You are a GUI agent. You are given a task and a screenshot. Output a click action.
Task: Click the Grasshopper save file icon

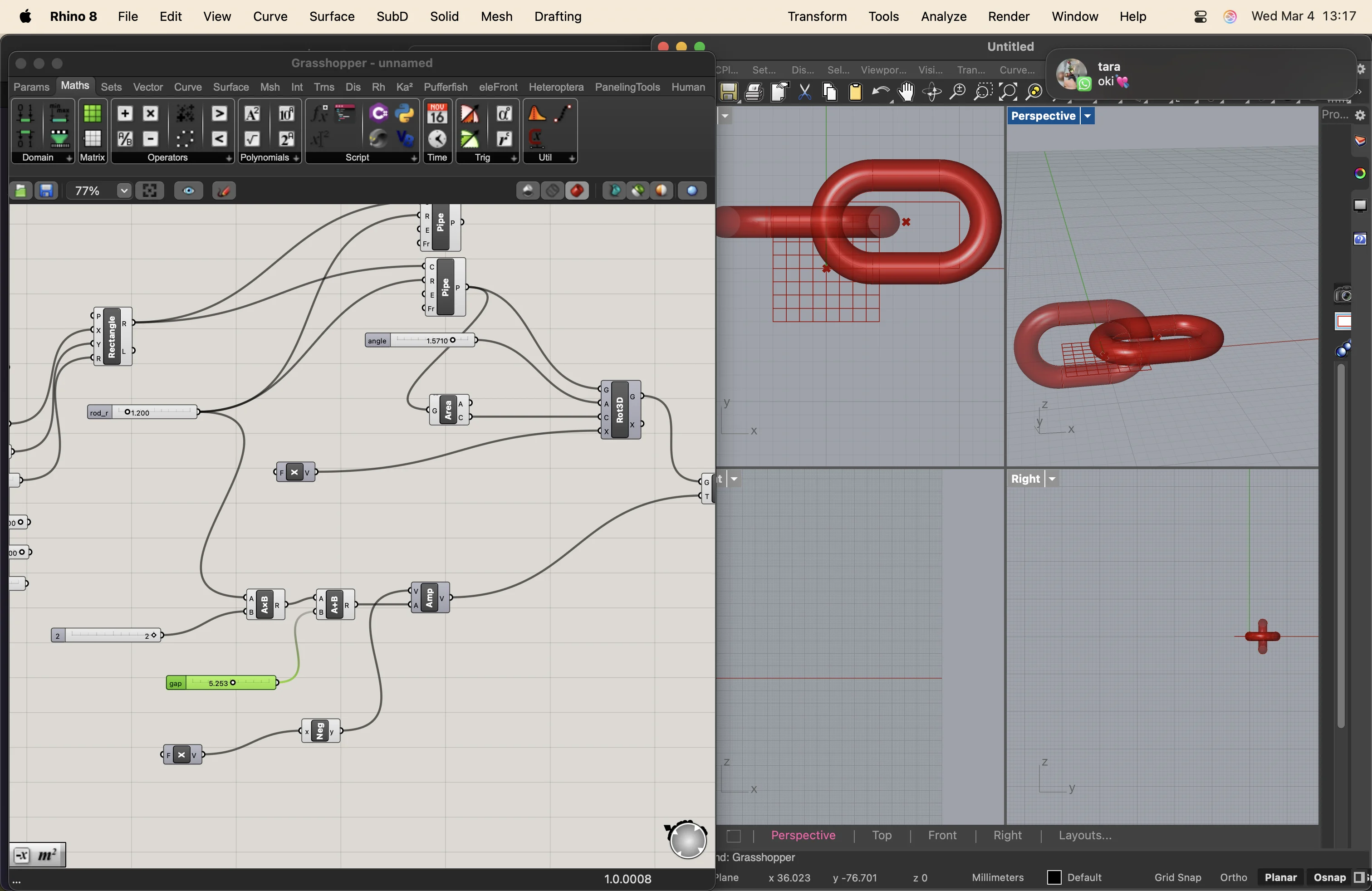coord(46,191)
